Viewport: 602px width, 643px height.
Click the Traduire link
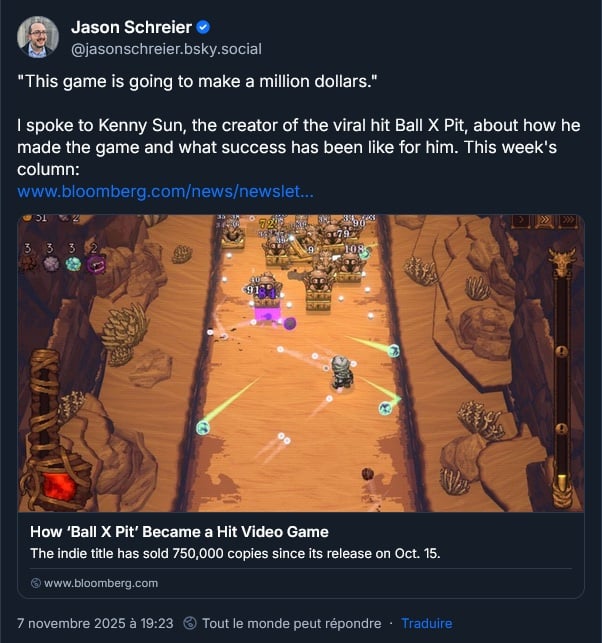426,623
